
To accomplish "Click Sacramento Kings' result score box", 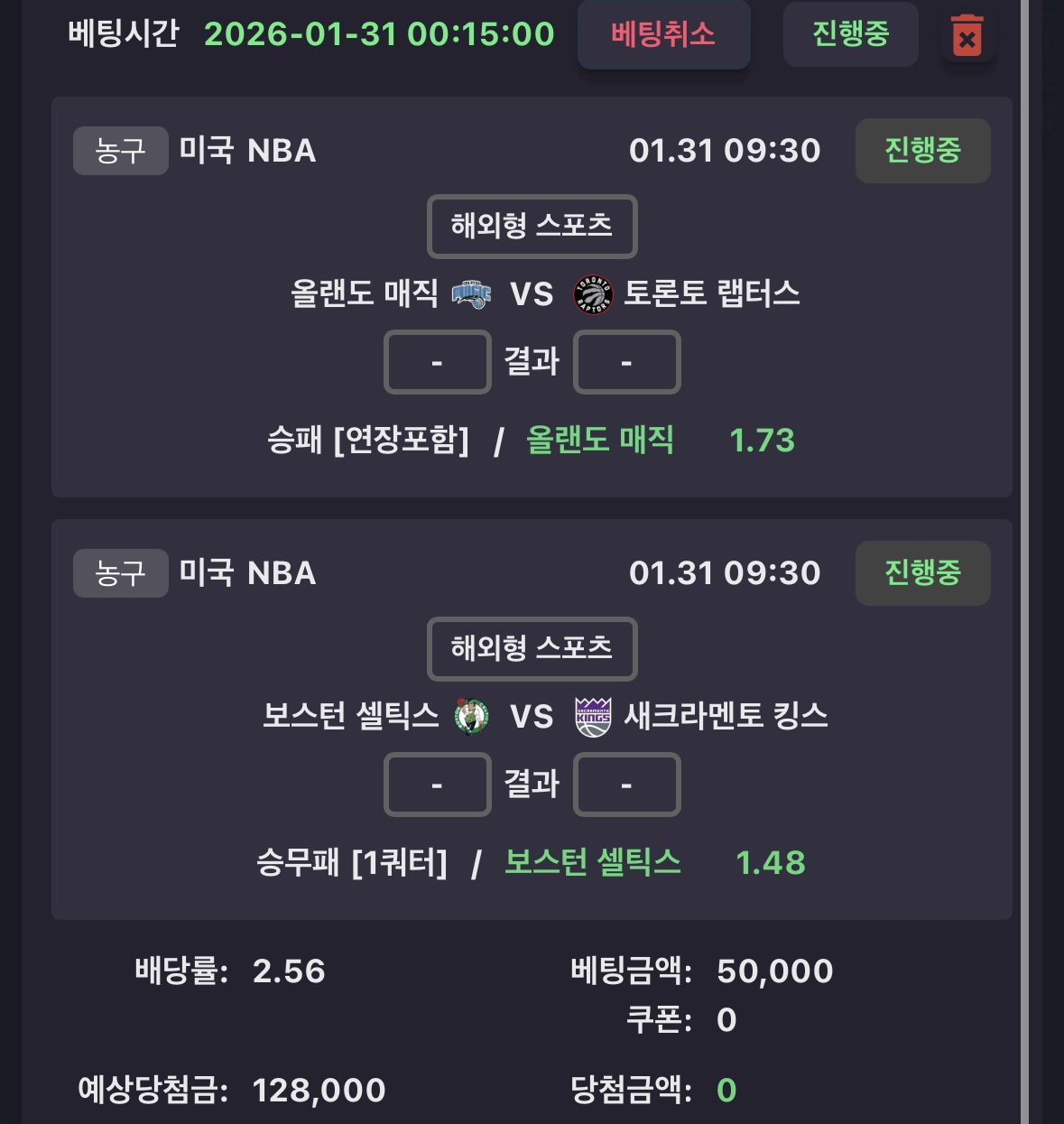I will [x=626, y=785].
